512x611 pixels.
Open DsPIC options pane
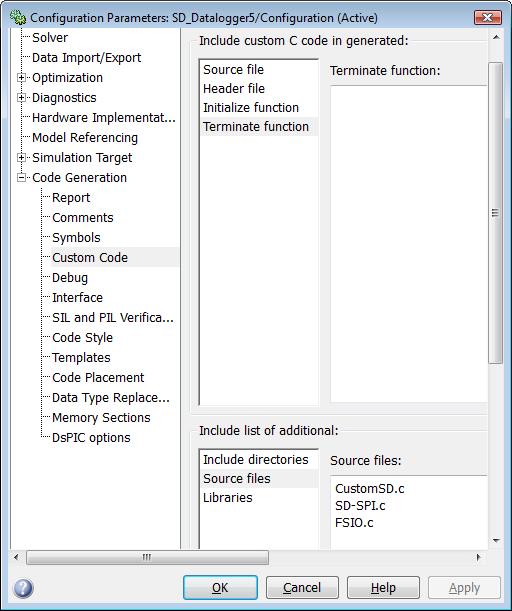click(91, 438)
